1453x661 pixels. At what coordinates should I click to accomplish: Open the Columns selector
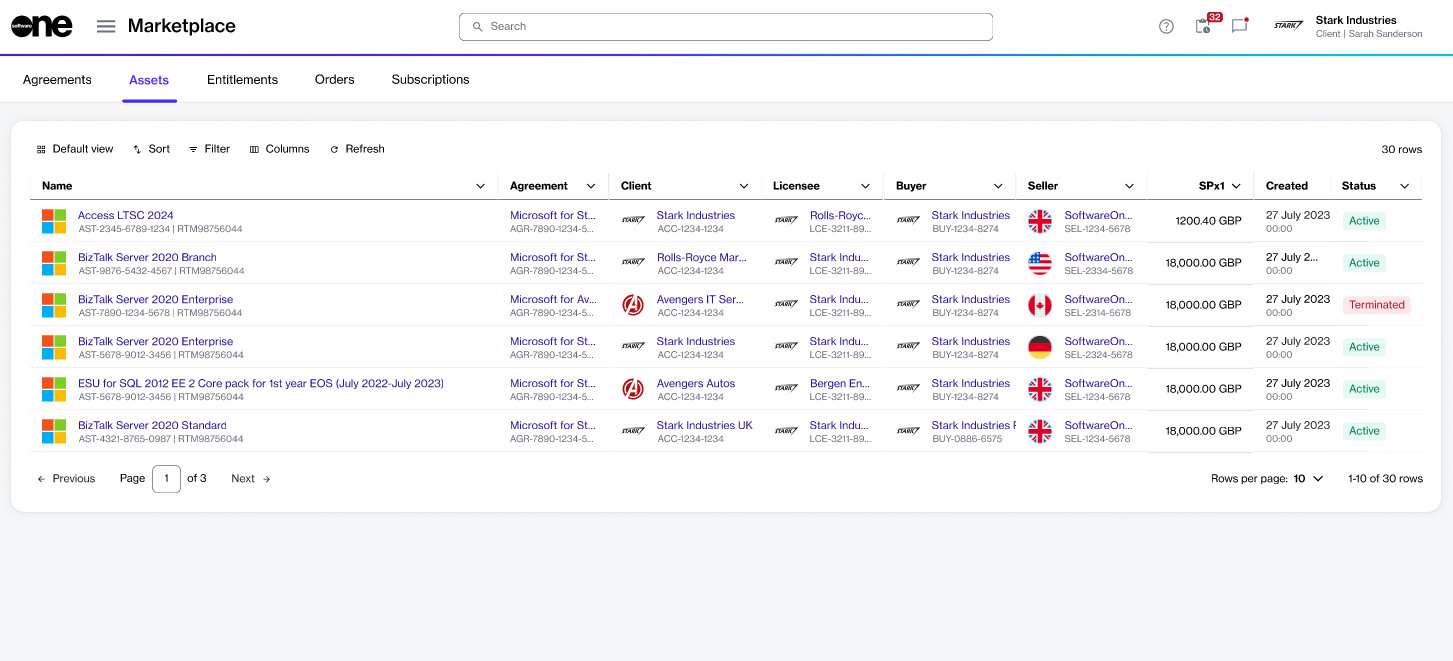[x=279, y=149]
